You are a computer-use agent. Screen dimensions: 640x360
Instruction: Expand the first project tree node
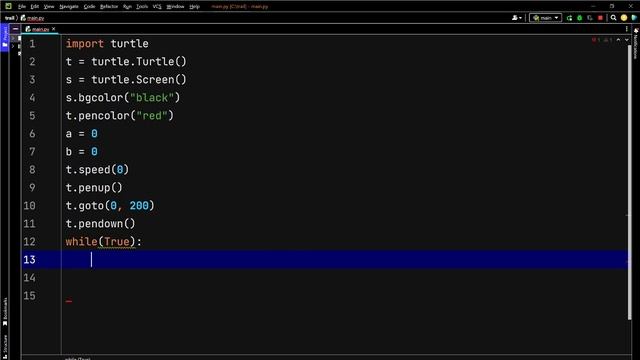point(13,38)
